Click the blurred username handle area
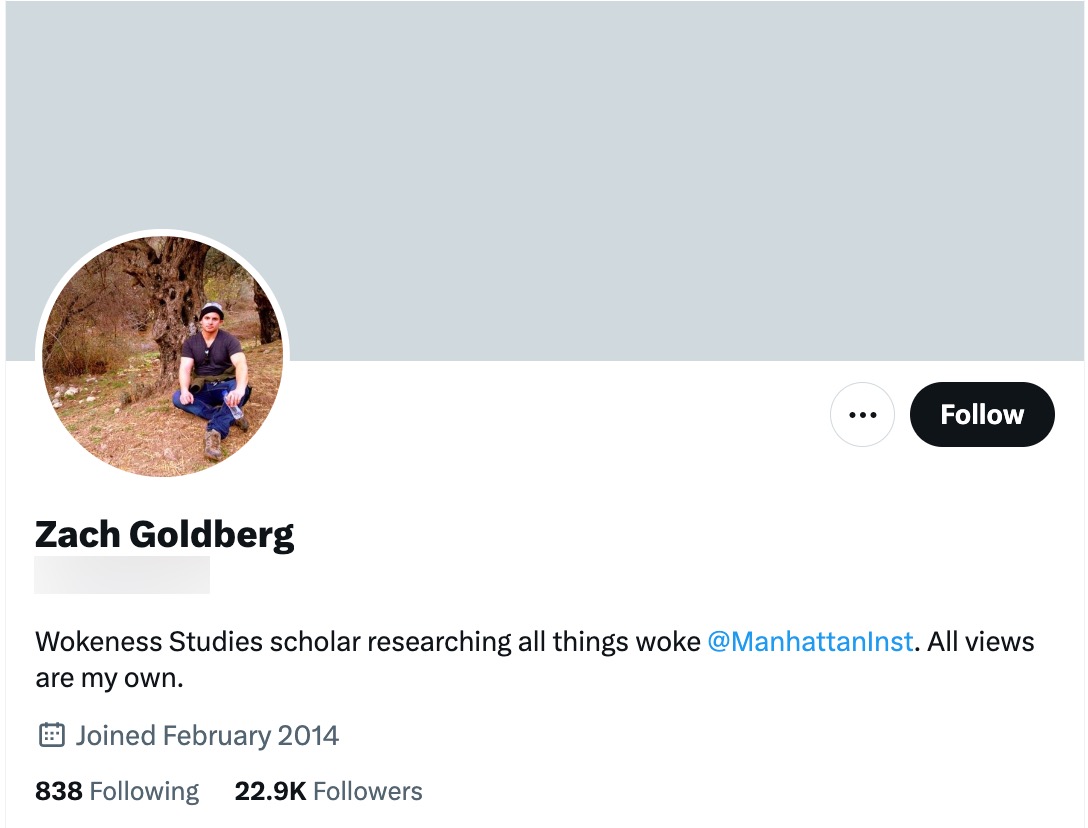The width and height of the screenshot is (1088, 828). click(x=122, y=574)
